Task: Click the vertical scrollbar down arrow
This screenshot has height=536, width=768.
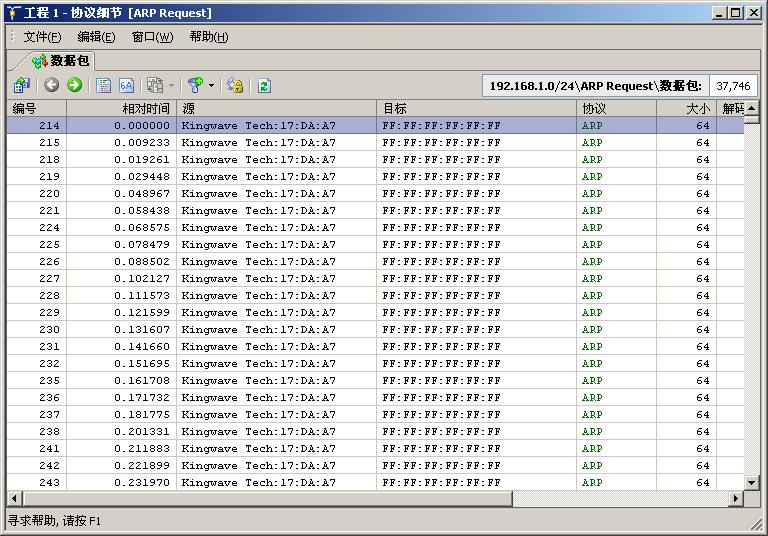Action: pos(751,482)
